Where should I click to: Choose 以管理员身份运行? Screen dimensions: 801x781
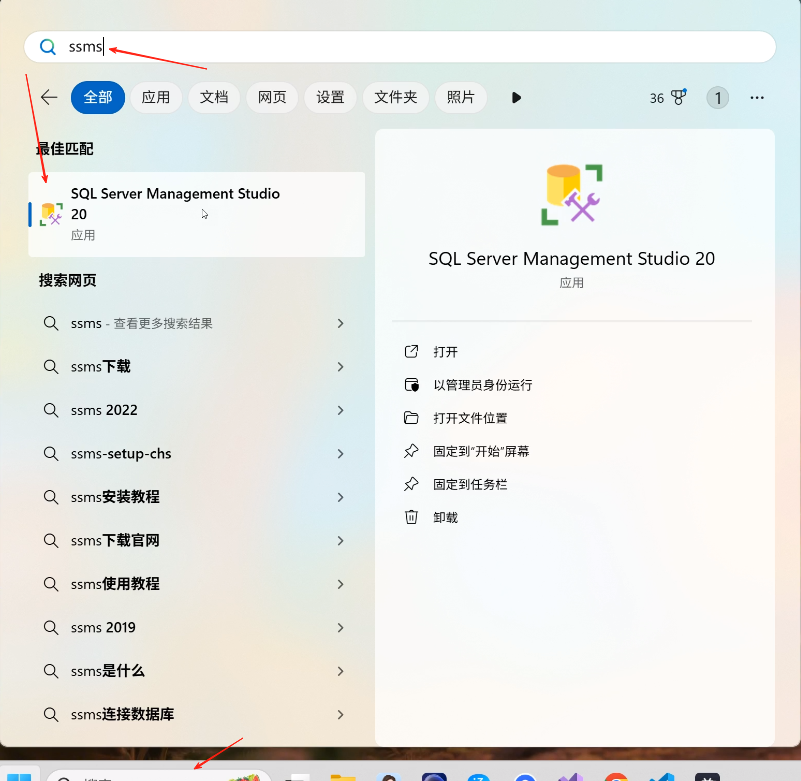(x=483, y=385)
